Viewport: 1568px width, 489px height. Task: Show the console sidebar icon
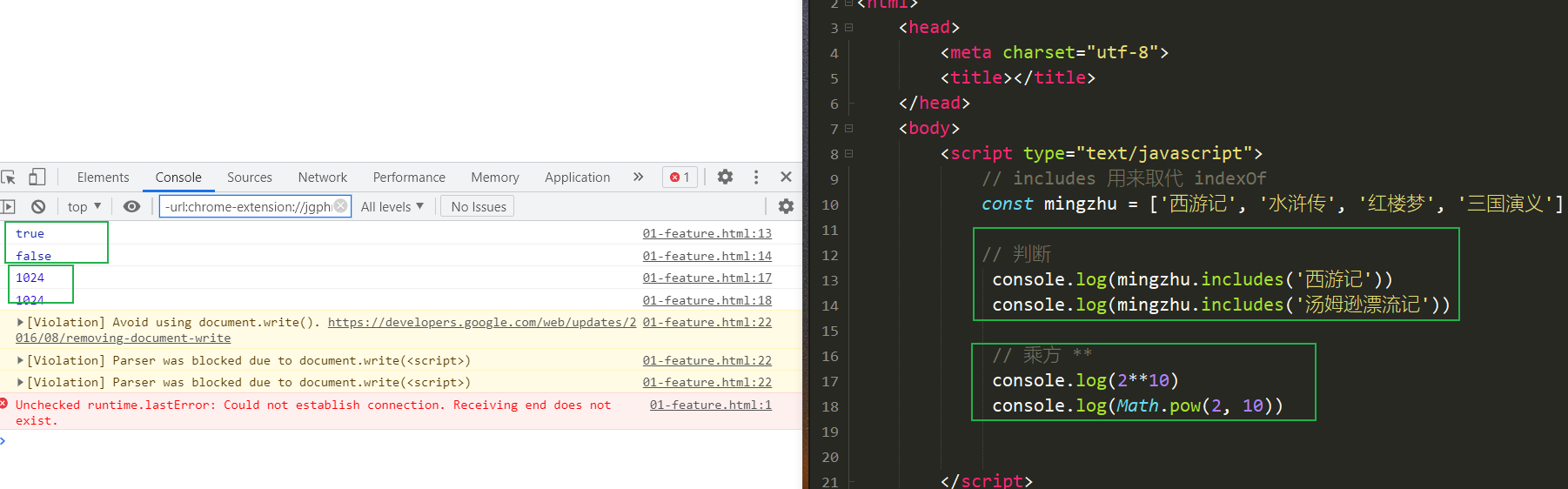click(8, 206)
